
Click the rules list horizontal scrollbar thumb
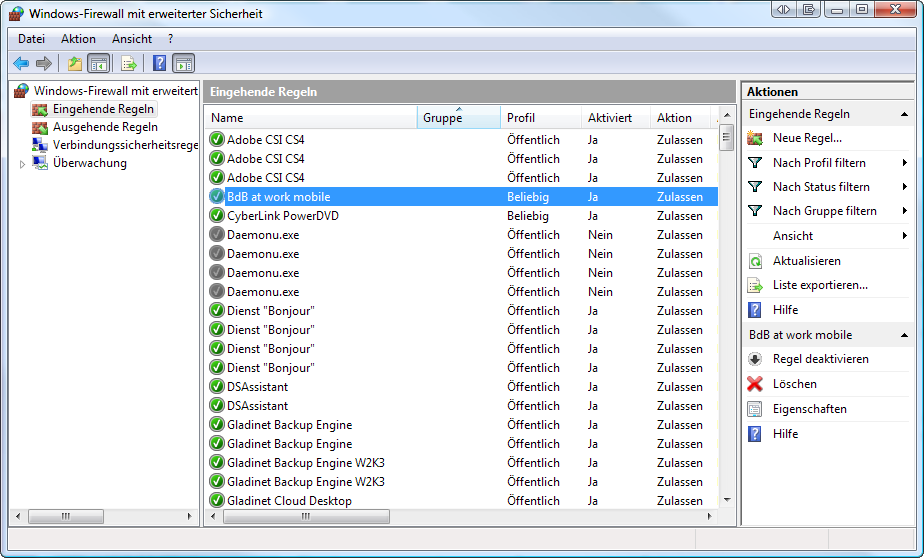(306, 517)
